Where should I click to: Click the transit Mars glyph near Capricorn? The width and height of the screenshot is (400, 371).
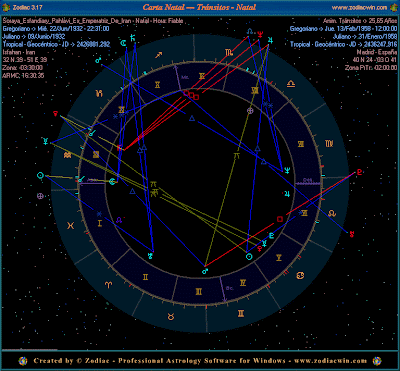98,61
